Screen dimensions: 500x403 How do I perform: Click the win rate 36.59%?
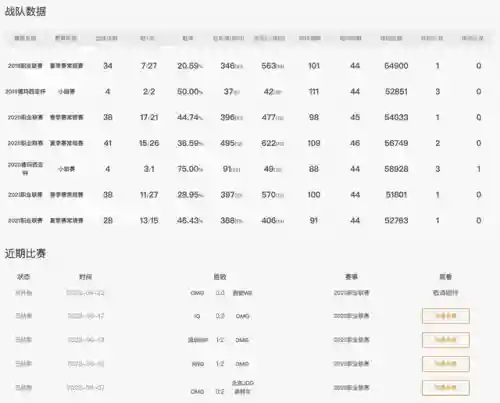click(x=190, y=143)
